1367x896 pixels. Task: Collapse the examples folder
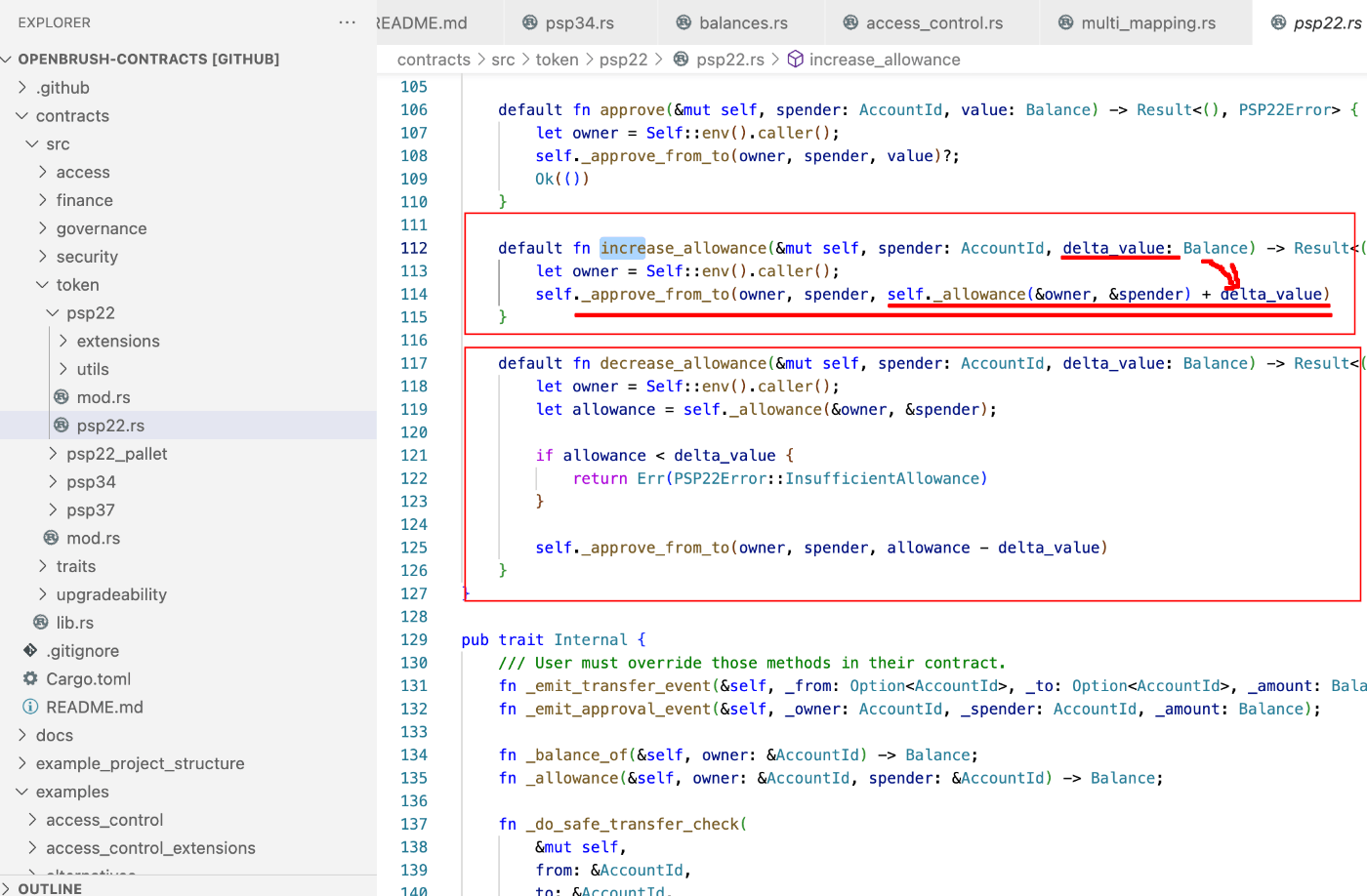[22, 793]
